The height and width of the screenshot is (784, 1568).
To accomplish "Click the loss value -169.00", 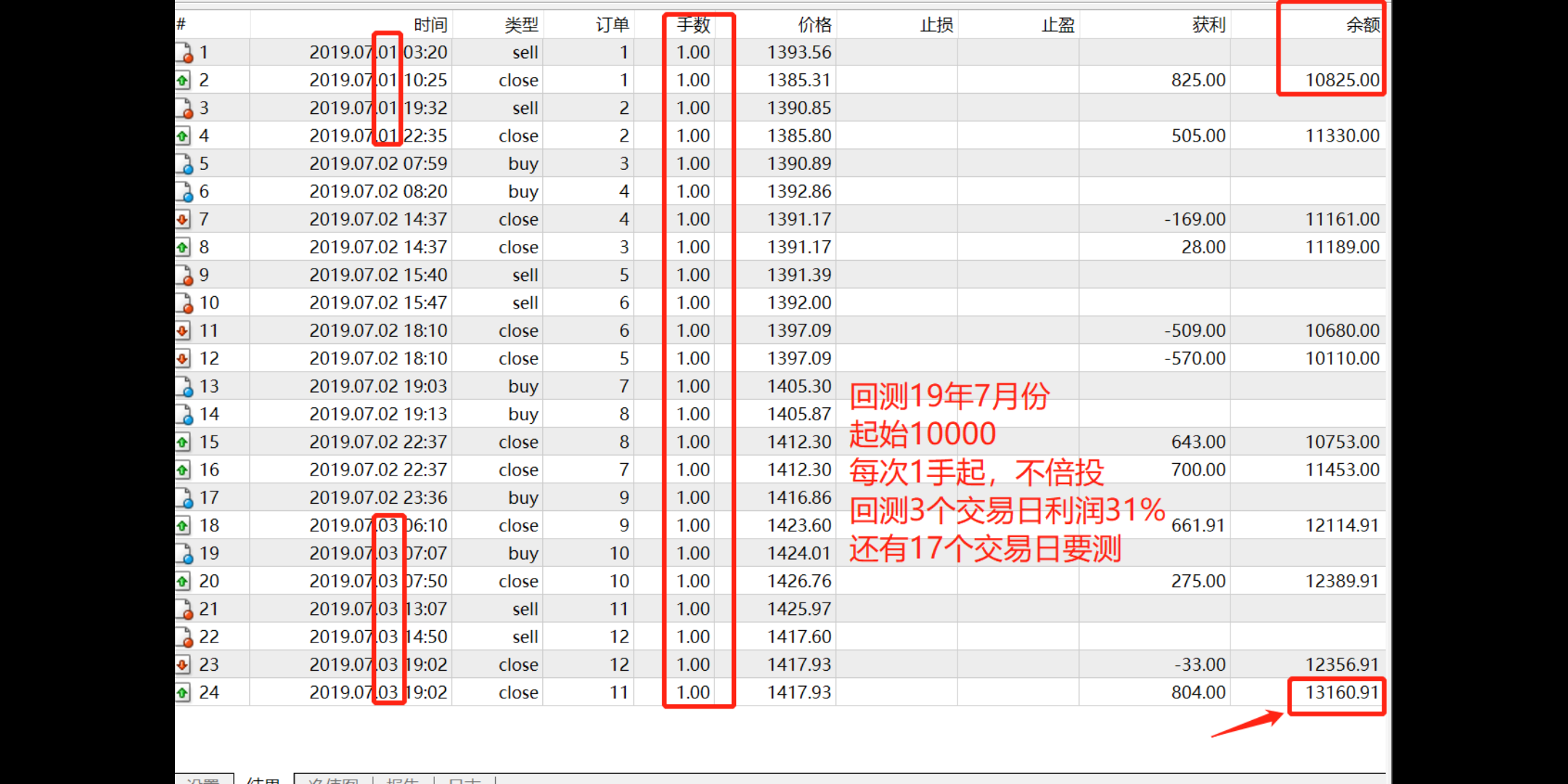I will (x=1195, y=219).
